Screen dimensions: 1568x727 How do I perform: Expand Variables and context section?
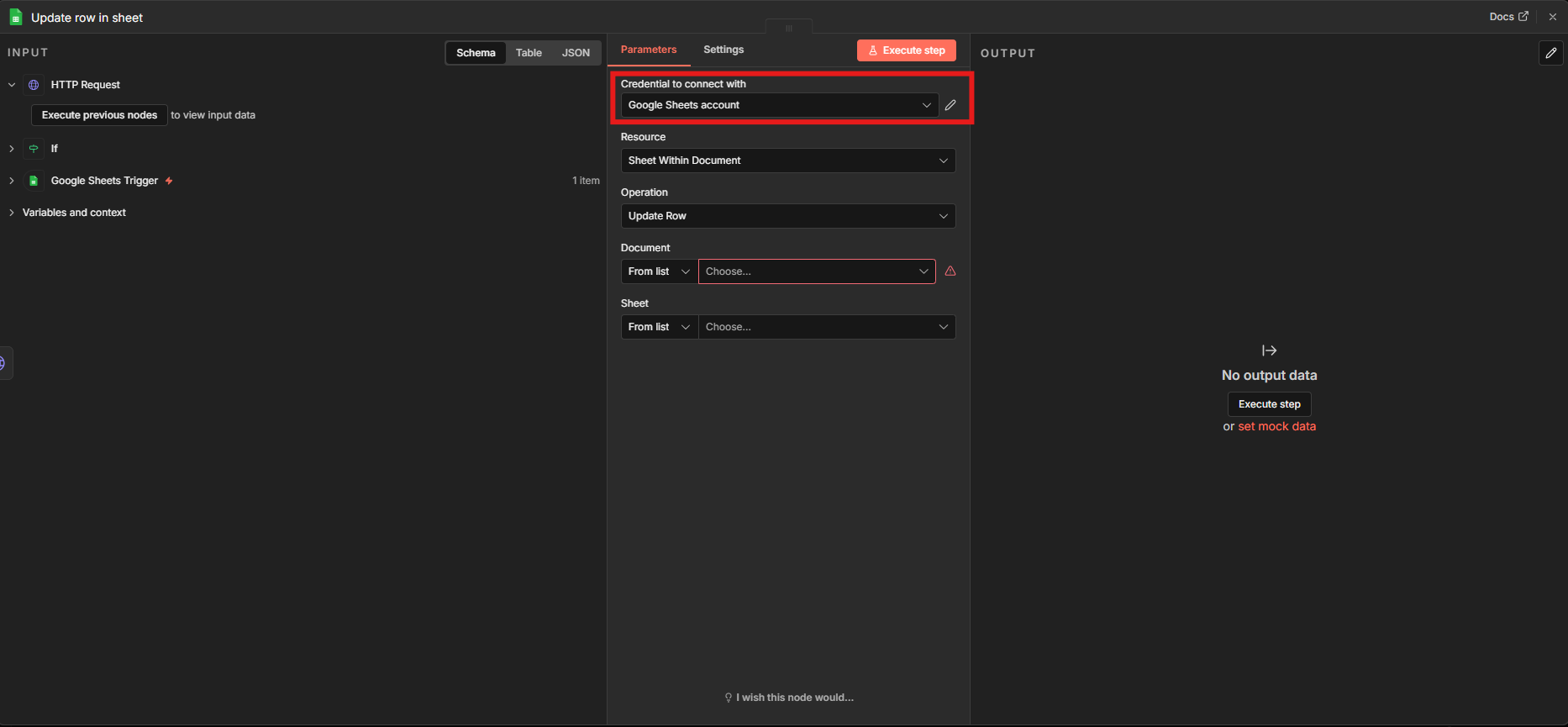tap(74, 213)
